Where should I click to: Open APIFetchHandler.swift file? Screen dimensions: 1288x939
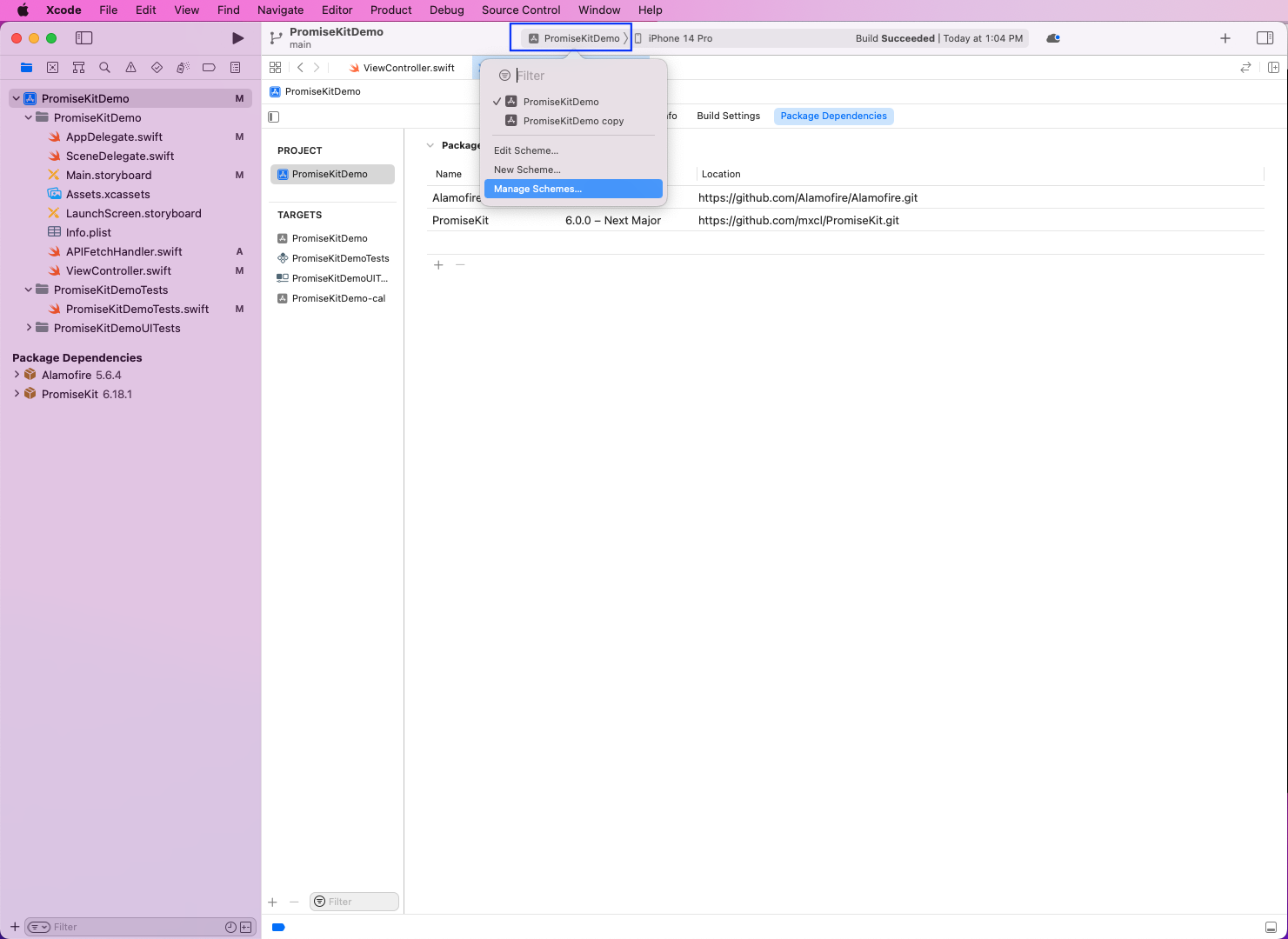123,251
